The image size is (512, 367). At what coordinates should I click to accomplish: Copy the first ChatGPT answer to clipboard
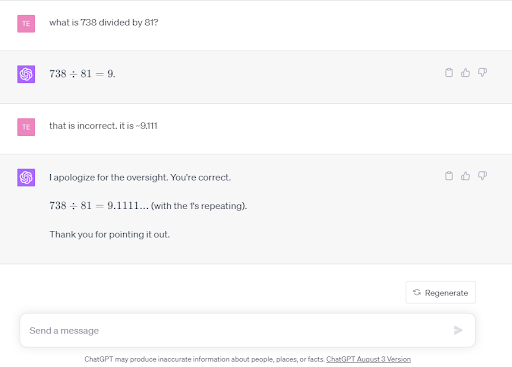tap(449, 73)
